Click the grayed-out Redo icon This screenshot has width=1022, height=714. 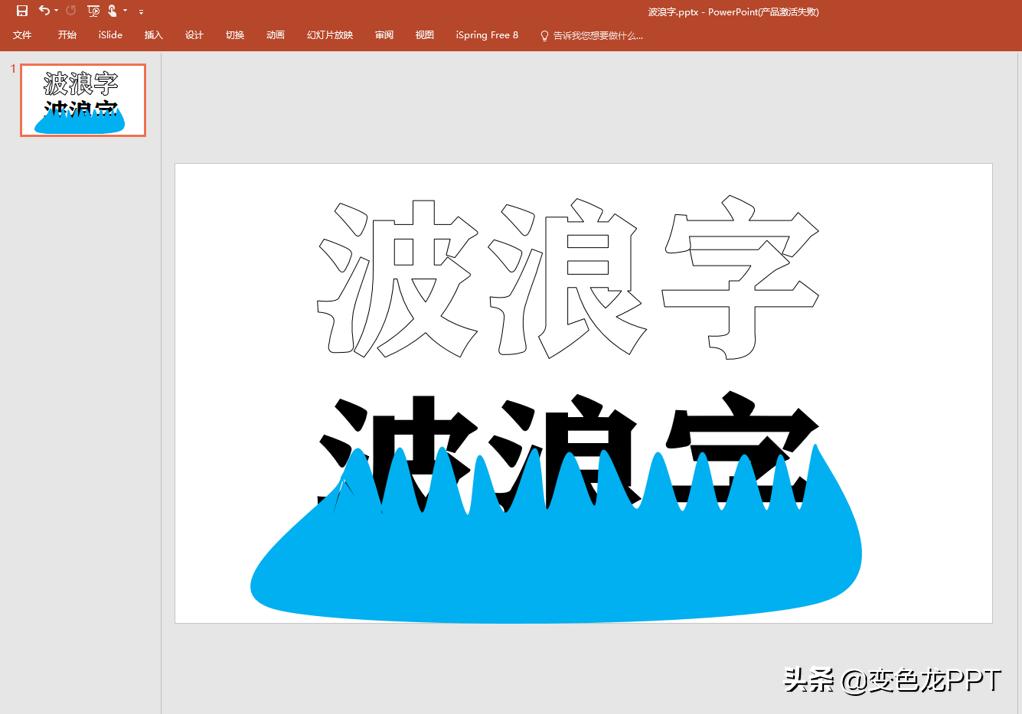coord(72,11)
